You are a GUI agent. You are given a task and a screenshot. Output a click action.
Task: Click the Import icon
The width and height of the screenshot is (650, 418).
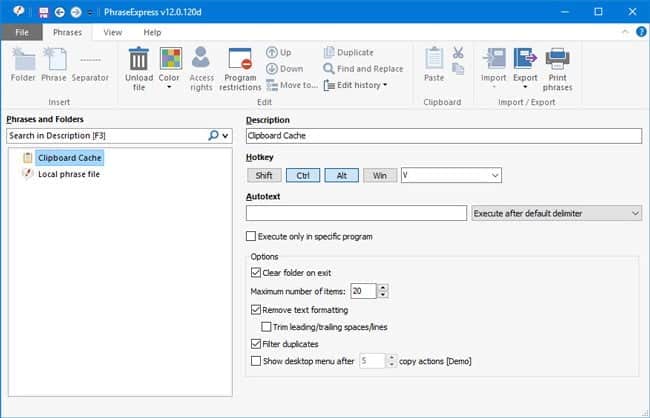494,58
